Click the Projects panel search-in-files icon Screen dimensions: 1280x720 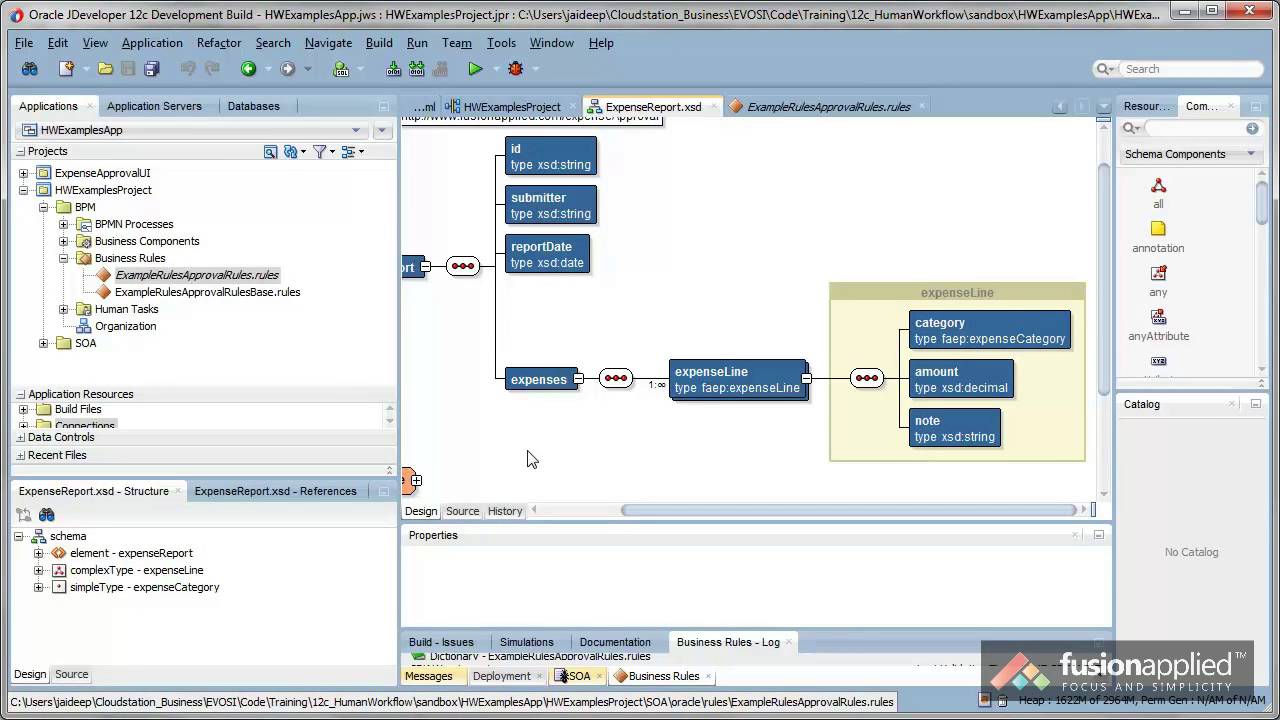(270, 152)
